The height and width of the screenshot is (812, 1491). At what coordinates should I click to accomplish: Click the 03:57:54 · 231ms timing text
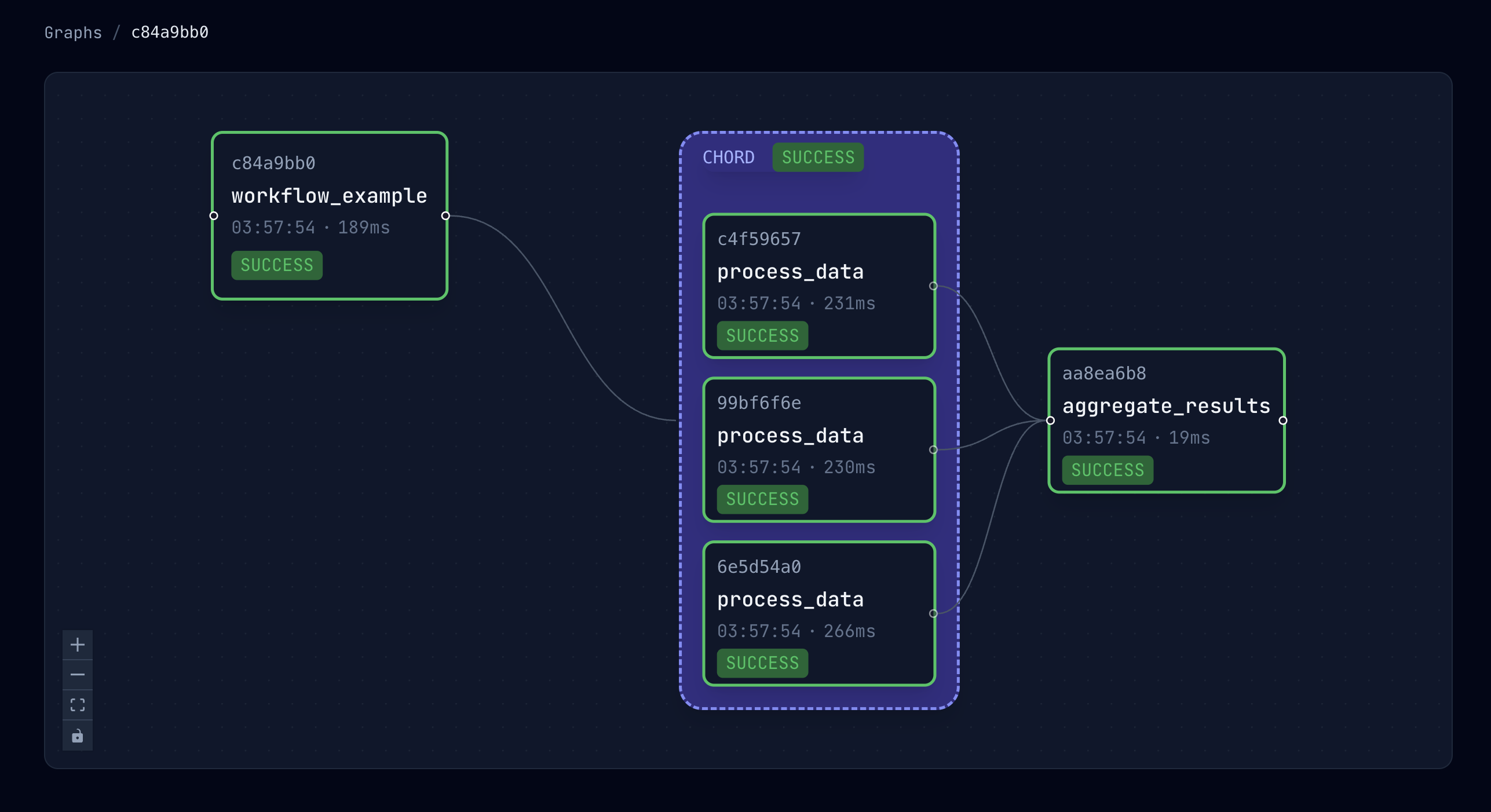(x=796, y=303)
